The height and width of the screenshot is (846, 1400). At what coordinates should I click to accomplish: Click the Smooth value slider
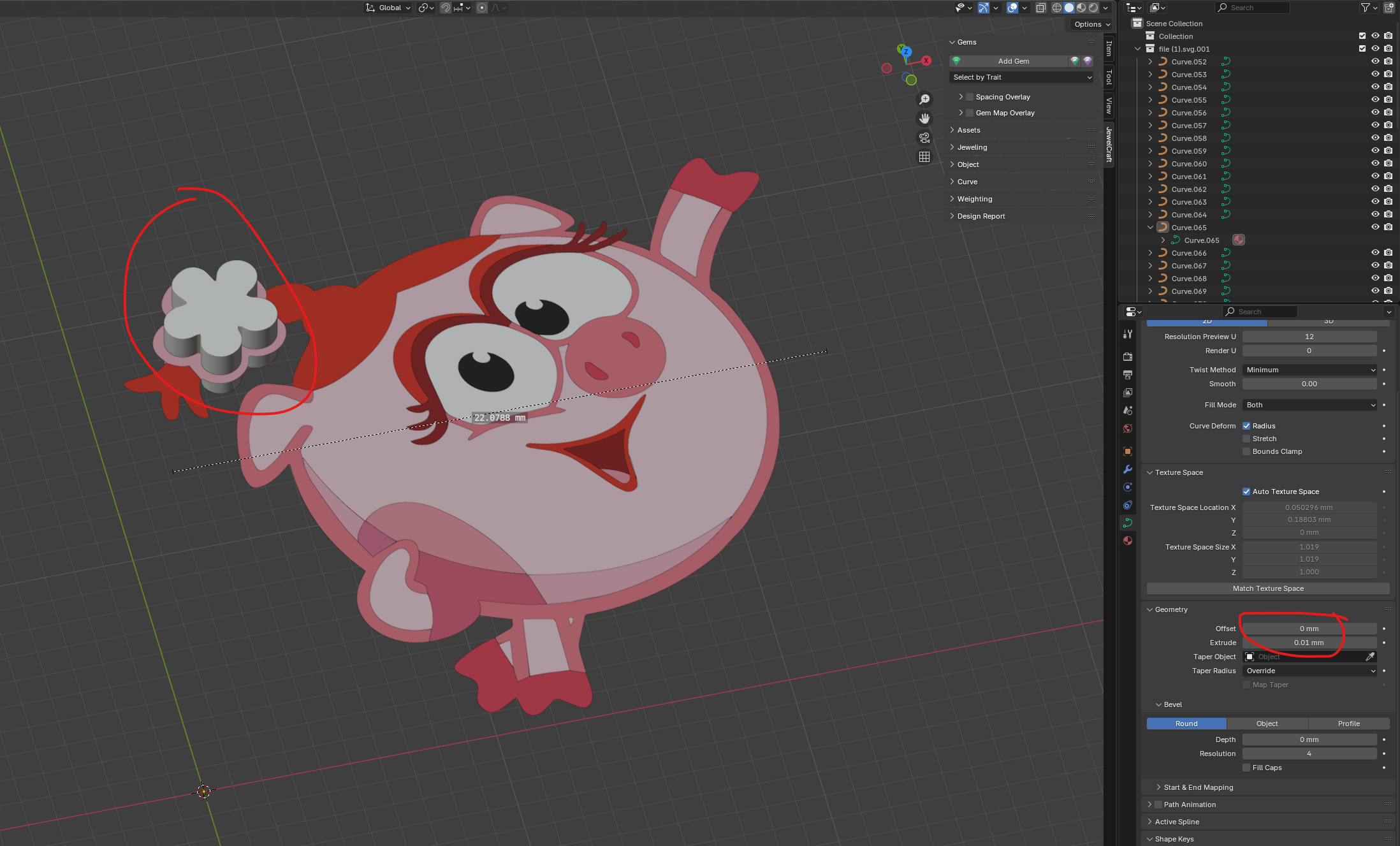pos(1309,384)
